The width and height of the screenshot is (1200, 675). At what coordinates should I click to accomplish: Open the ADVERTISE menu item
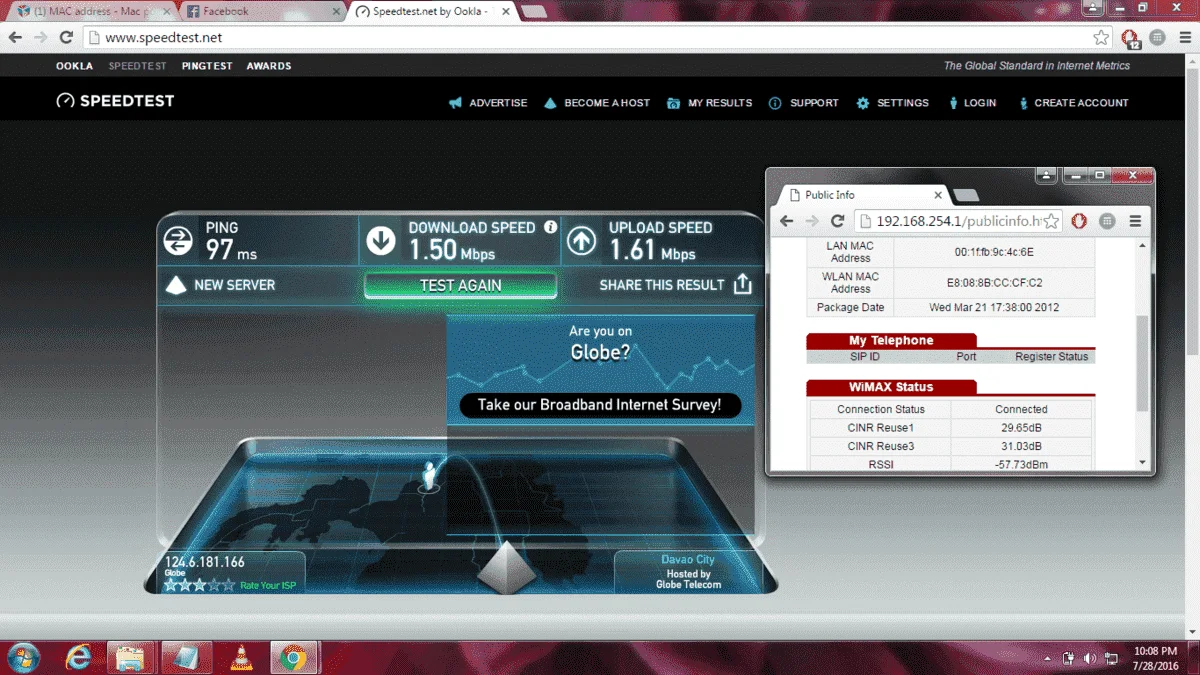[488, 103]
